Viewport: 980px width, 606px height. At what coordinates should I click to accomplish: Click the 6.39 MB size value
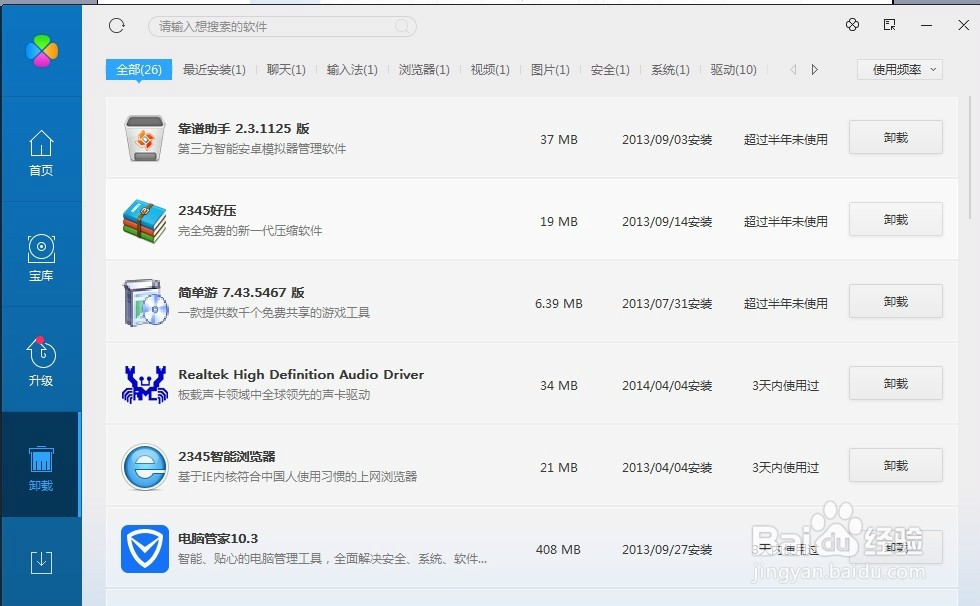pyautogui.click(x=559, y=303)
